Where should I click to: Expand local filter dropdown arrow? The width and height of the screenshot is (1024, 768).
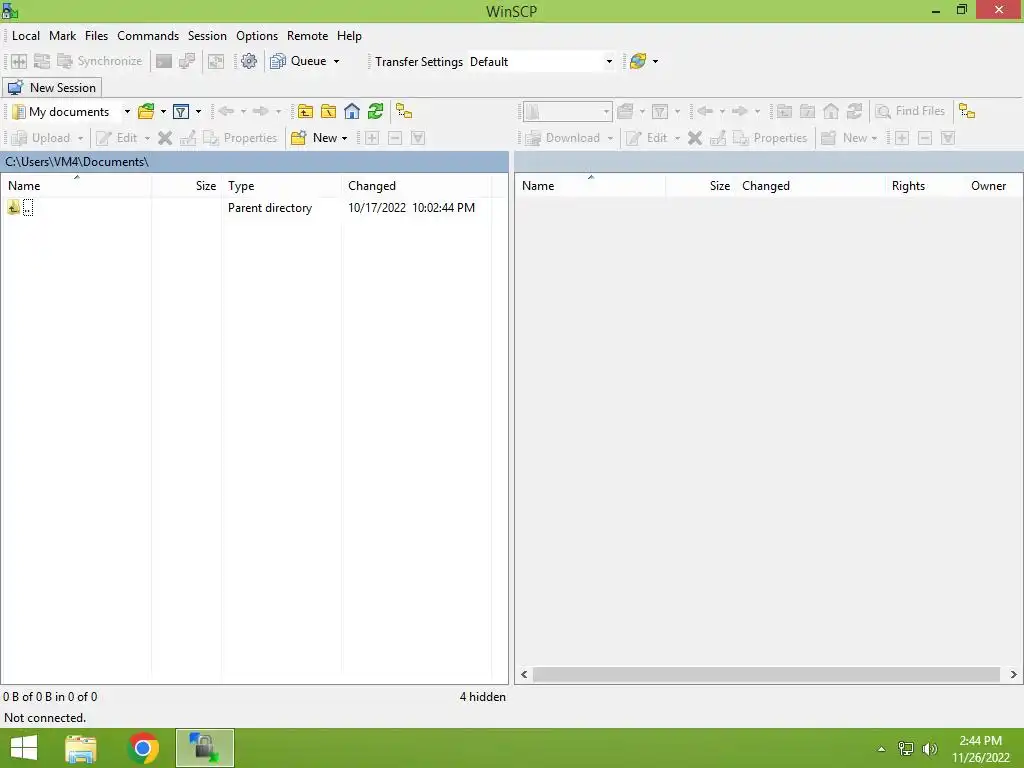click(x=198, y=112)
